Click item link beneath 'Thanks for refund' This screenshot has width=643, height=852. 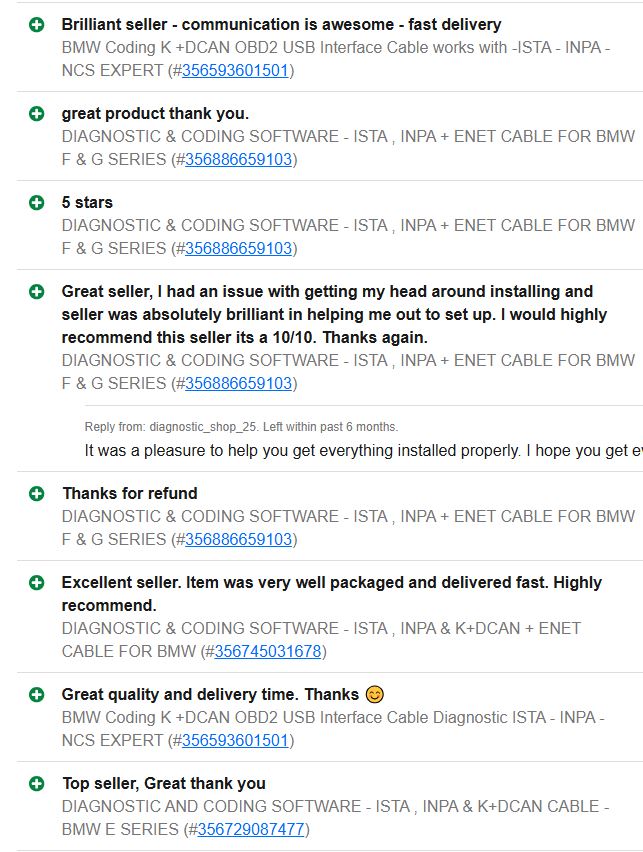point(238,540)
